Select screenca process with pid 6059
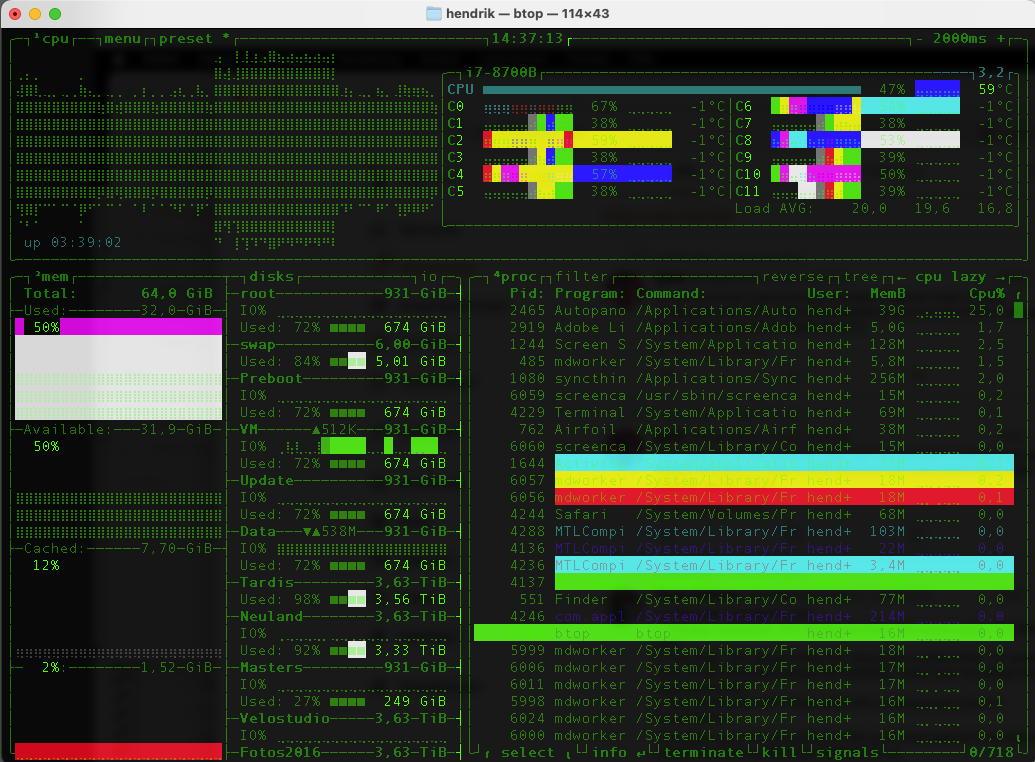The width and height of the screenshot is (1035, 762). coord(744,396)
